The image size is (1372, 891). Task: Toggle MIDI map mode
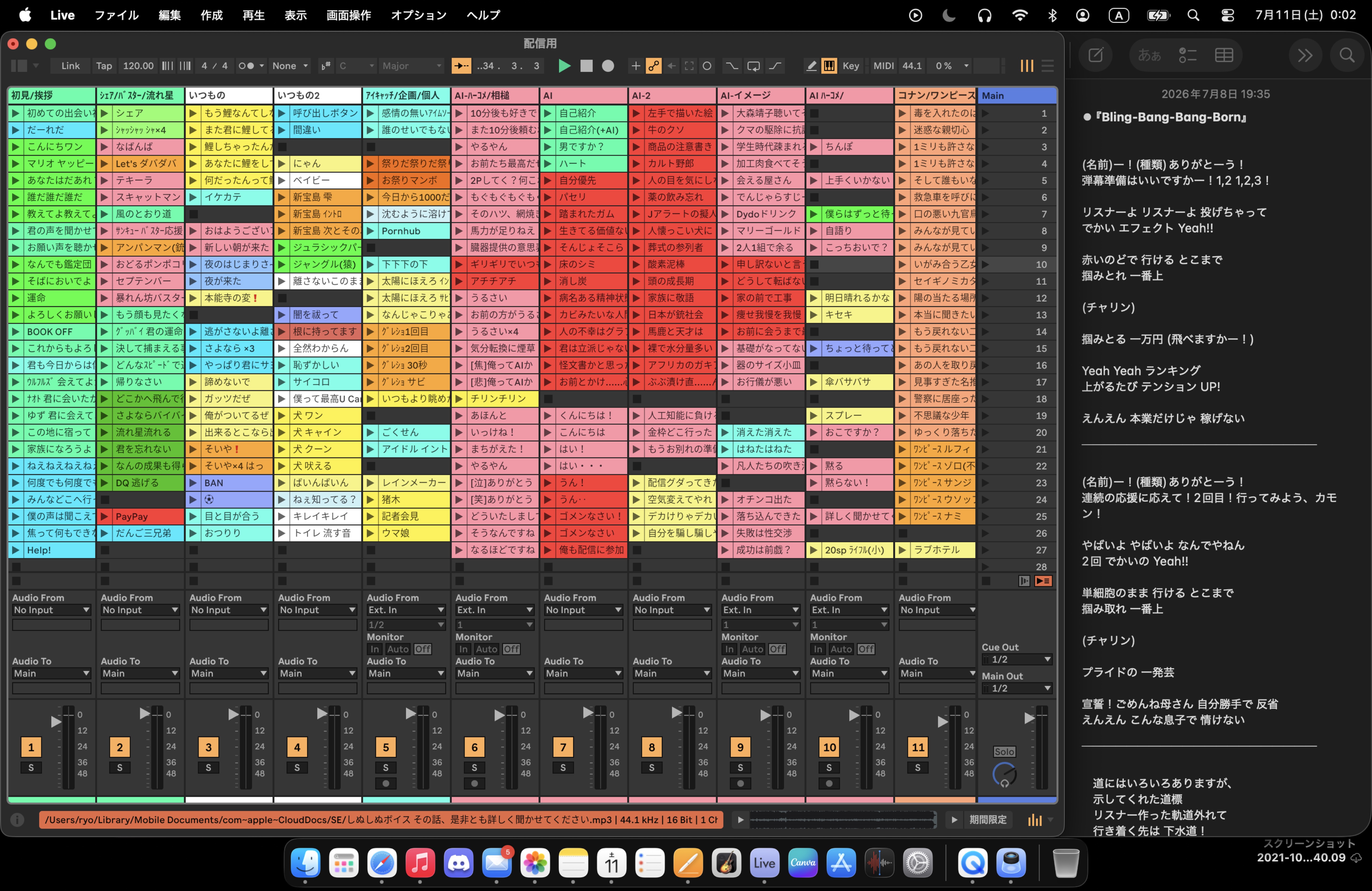tap(883, 66)
